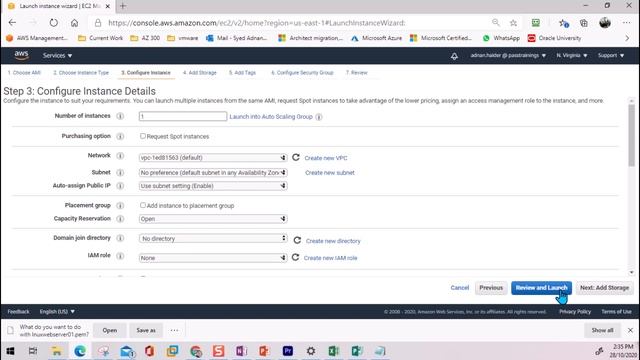This screenshot has height=360, width=640.
Task: Click the info icon next to Launch into Auto Scaling Group
Action: pyautogui.click(x=319, y=117)
